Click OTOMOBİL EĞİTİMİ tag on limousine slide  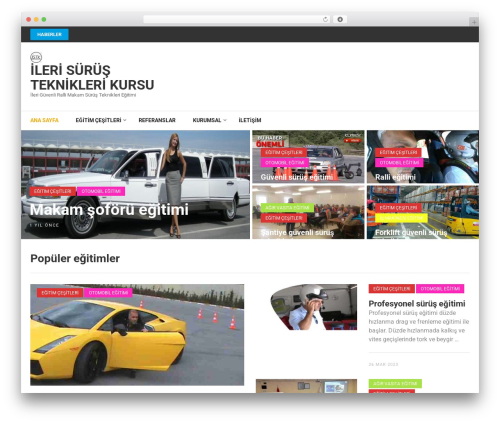pyautogui.click(x=101, y=191)
